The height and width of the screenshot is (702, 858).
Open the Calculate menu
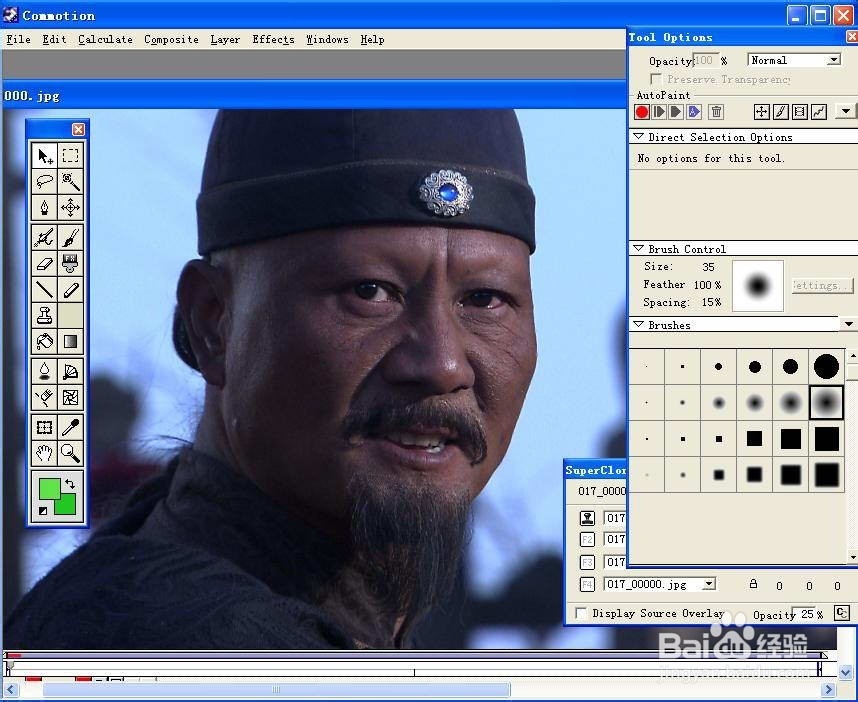105,39
